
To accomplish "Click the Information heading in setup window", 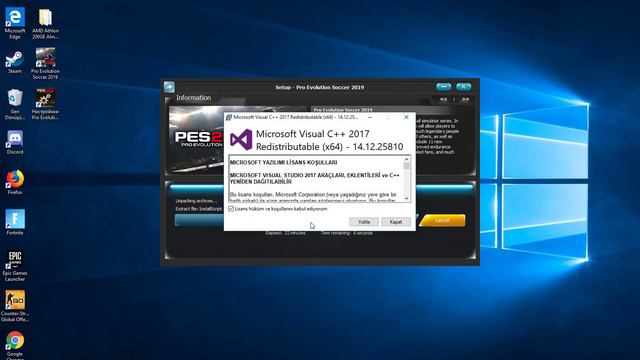I will click(193, 98).
